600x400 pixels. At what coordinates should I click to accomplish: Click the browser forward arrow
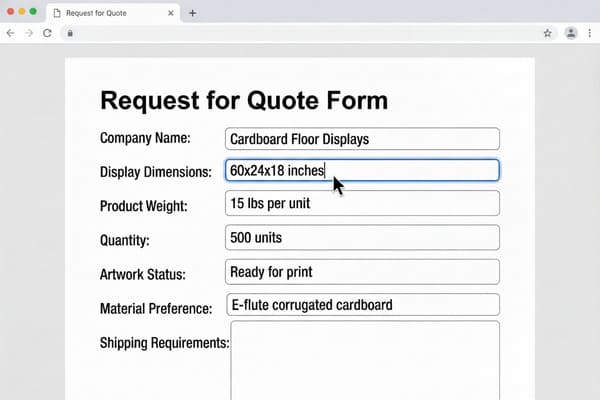(x=29, y=33)
